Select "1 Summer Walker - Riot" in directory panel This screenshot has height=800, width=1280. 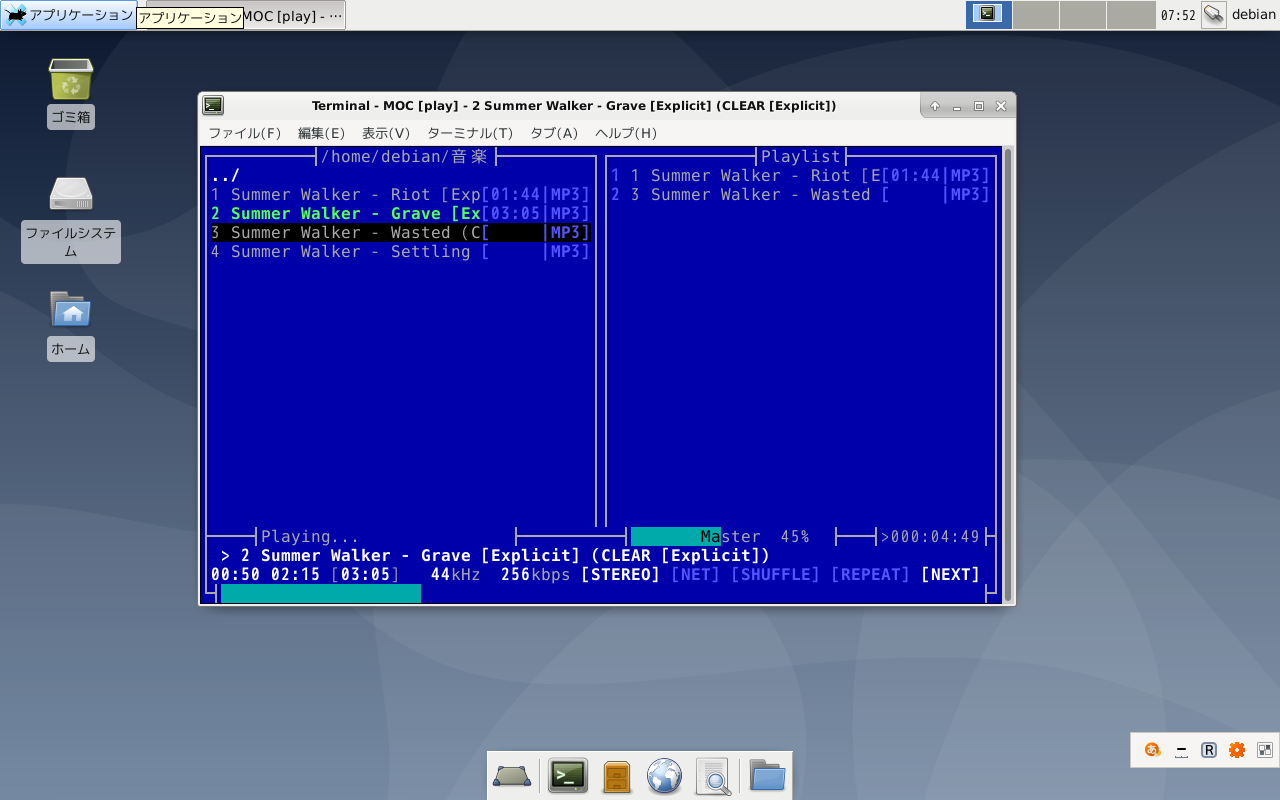pos(401,195)
